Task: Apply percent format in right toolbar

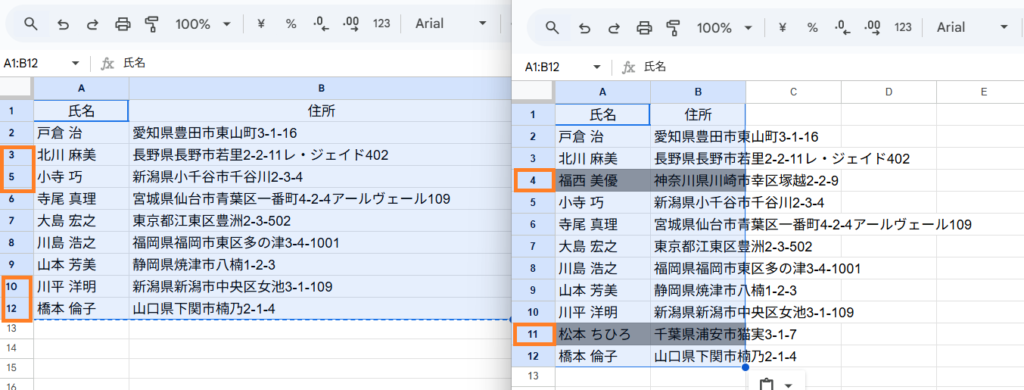Action: coord(812,27)
